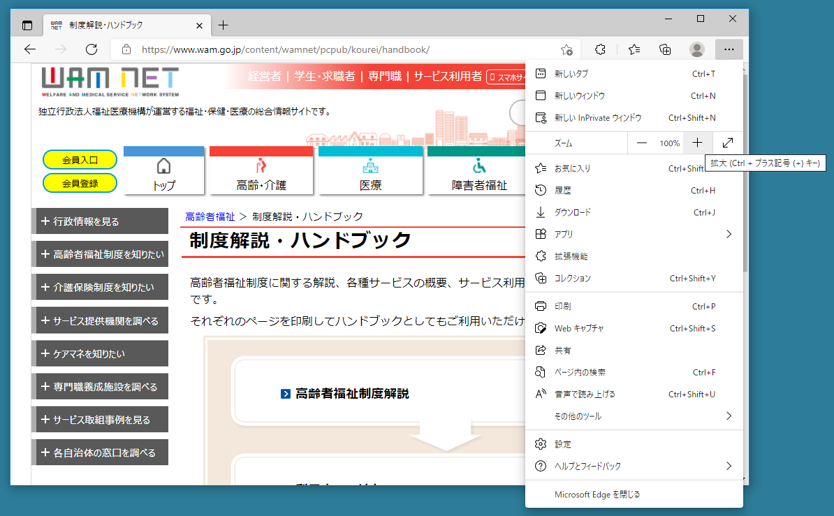The height and width of the screenshot is (516, 834).
Task: Choose 印刷 from the menu
Action: click(x=633, y=306)
